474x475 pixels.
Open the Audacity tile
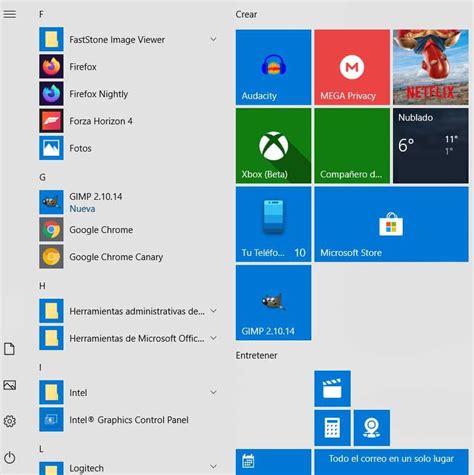pos(273,67)
